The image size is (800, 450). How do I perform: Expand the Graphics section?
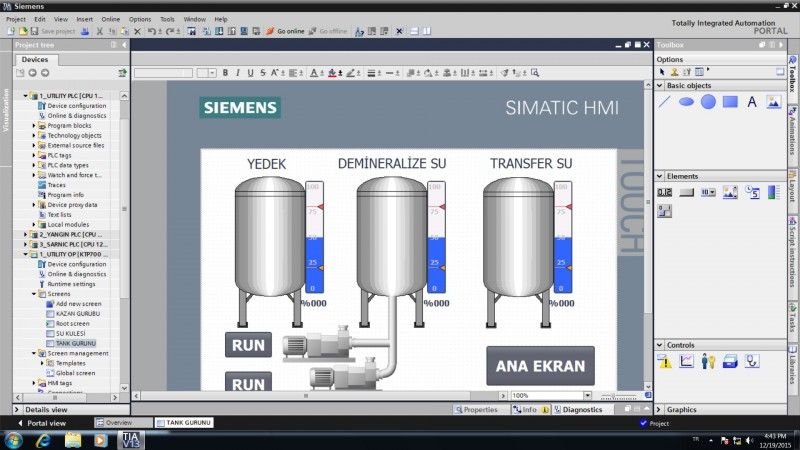659,409
